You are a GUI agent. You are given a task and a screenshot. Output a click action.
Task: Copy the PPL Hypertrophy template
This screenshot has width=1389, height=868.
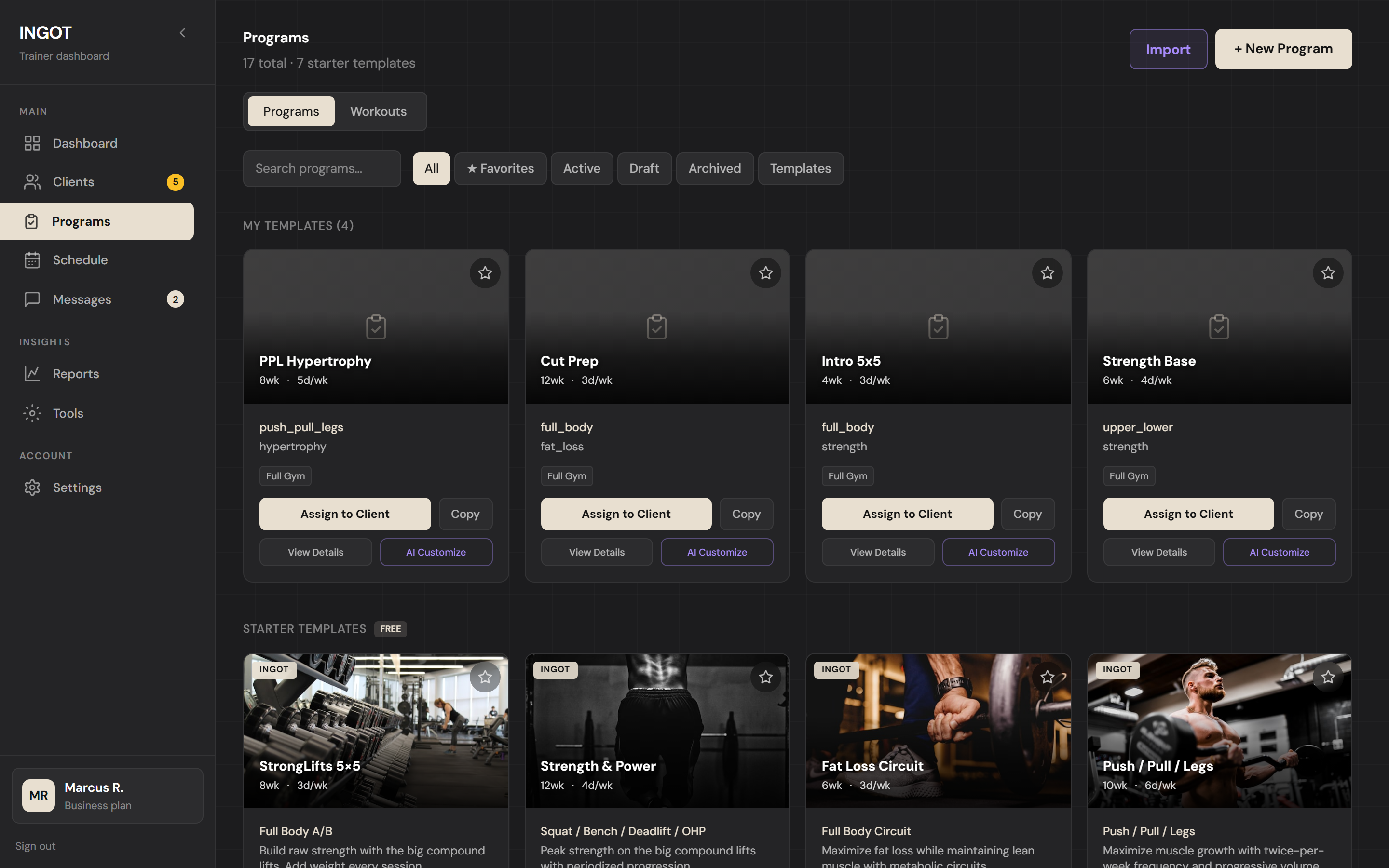point(465,514)
